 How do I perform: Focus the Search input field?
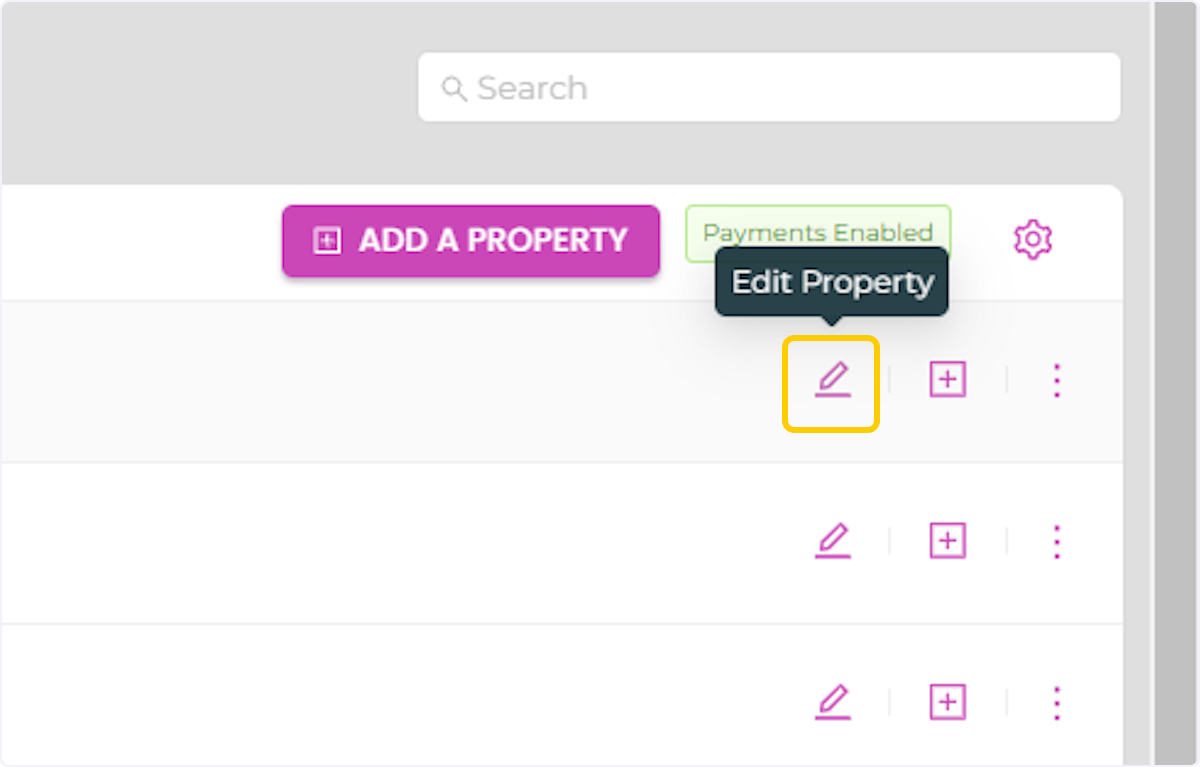click(x=780, y=88)
